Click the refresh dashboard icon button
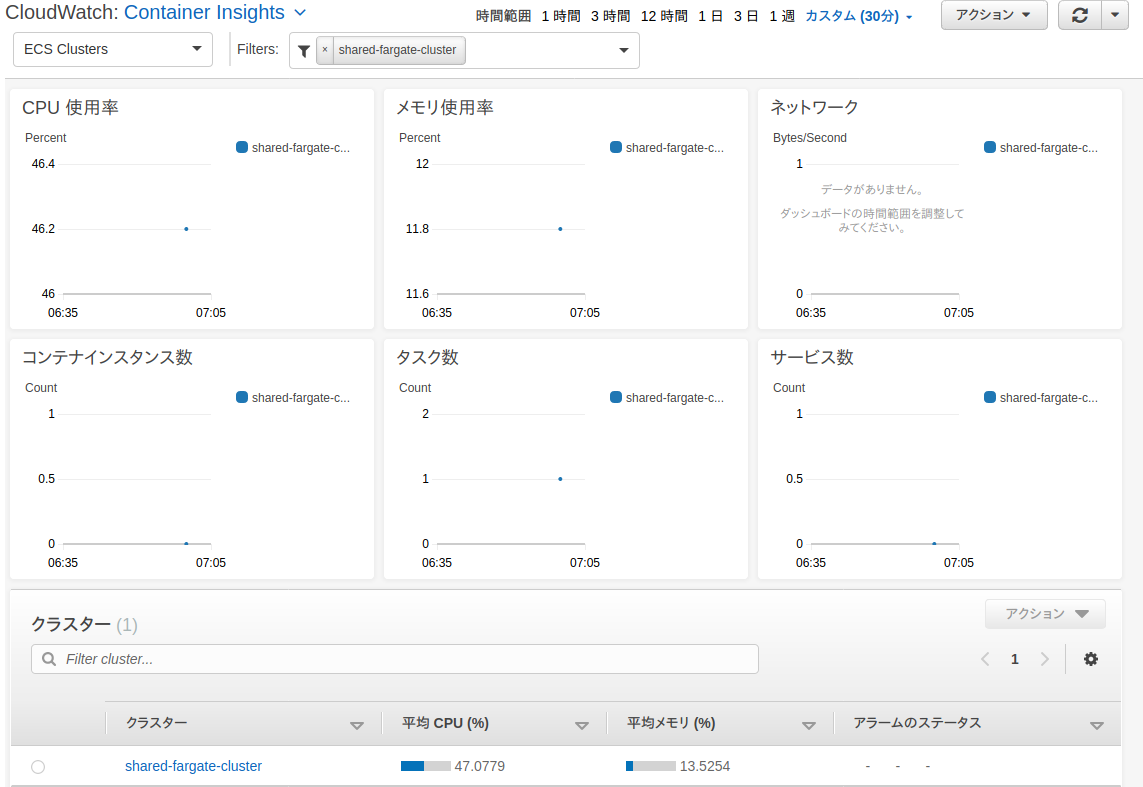The image size is (1143, 787). tap(1080, 15)
